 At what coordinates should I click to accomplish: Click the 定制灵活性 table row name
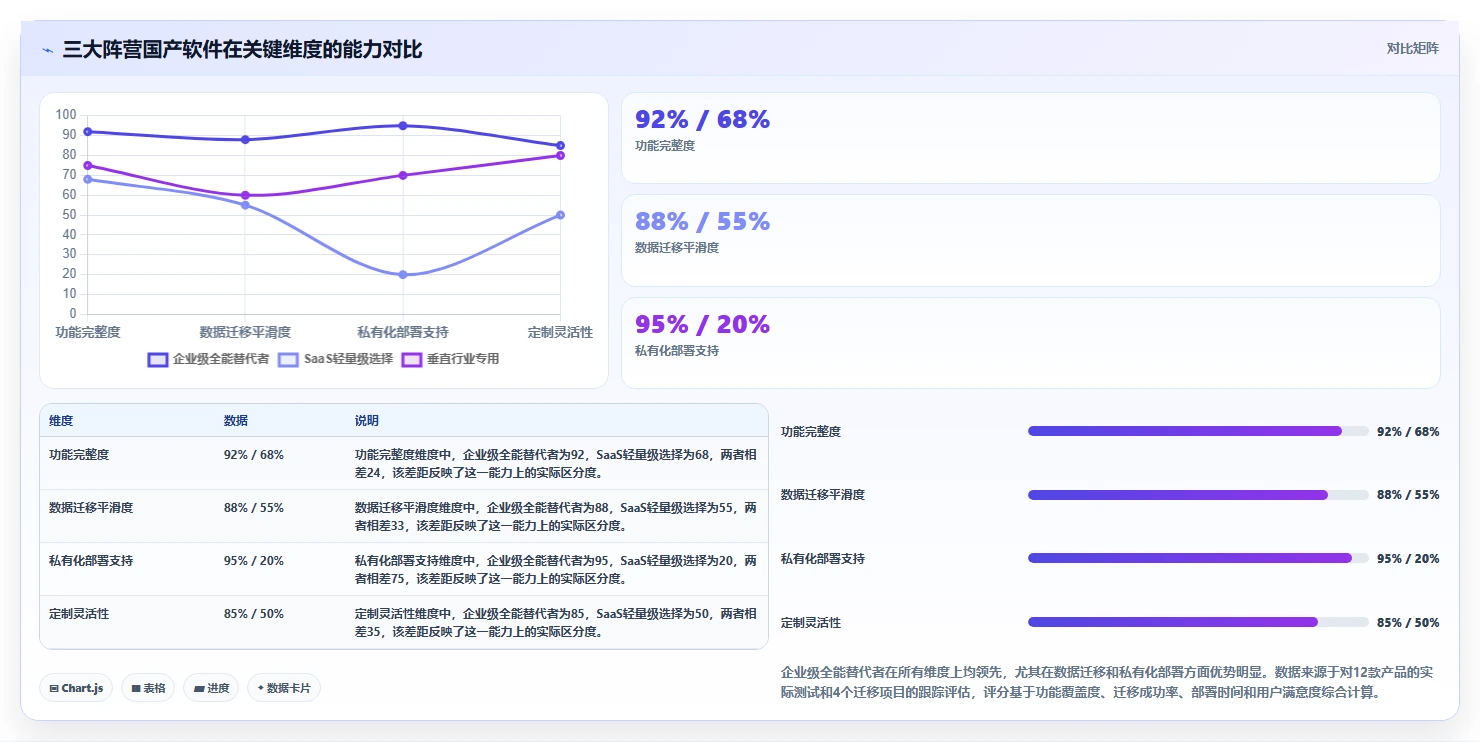(79, 613)
